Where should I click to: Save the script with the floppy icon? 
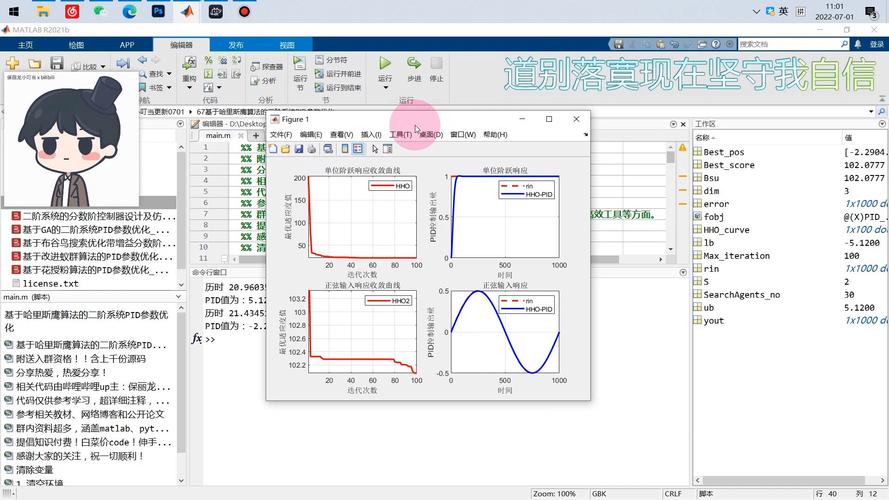pos(56,63)
